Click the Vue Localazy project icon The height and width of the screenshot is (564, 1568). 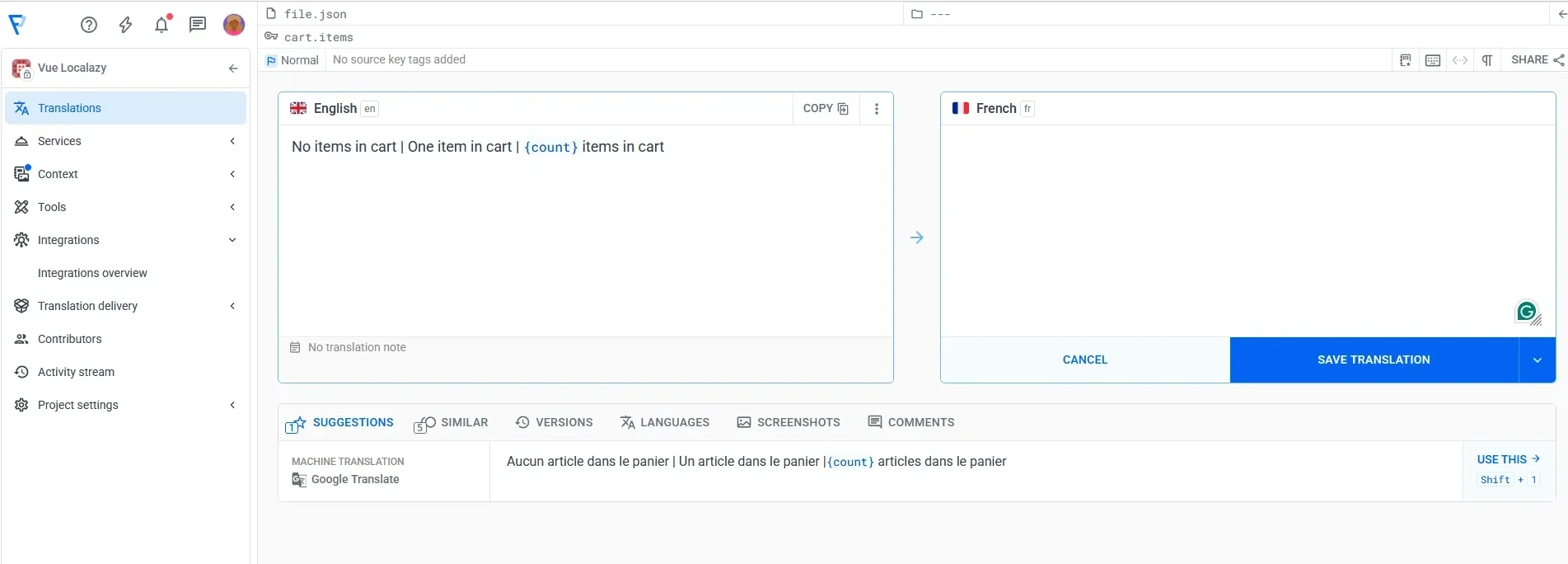point(21,68)
